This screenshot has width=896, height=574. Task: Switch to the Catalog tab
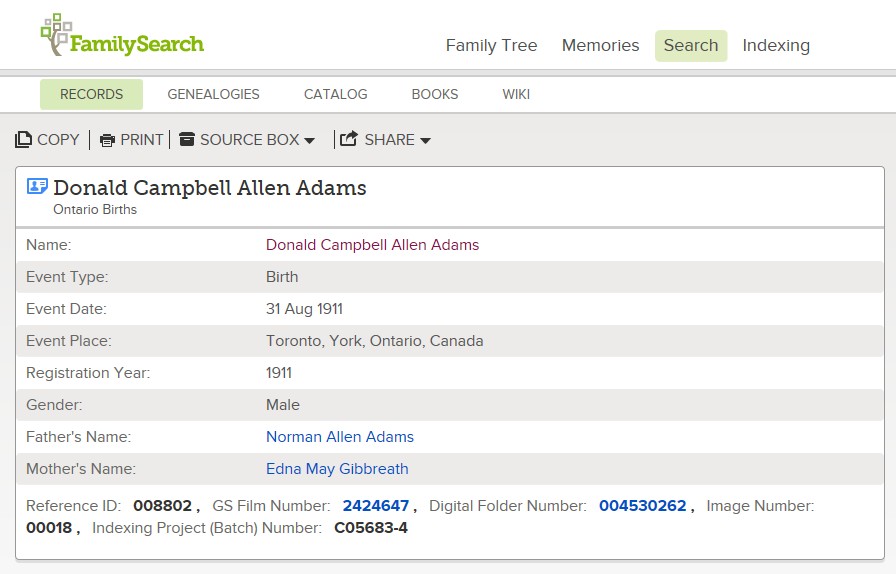335,94
